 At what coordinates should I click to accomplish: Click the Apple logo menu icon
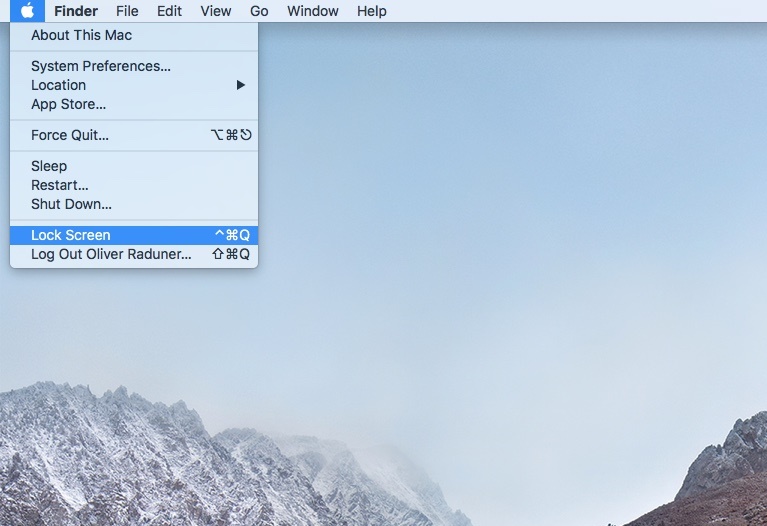pyautogui.click(x=27, y=10)
